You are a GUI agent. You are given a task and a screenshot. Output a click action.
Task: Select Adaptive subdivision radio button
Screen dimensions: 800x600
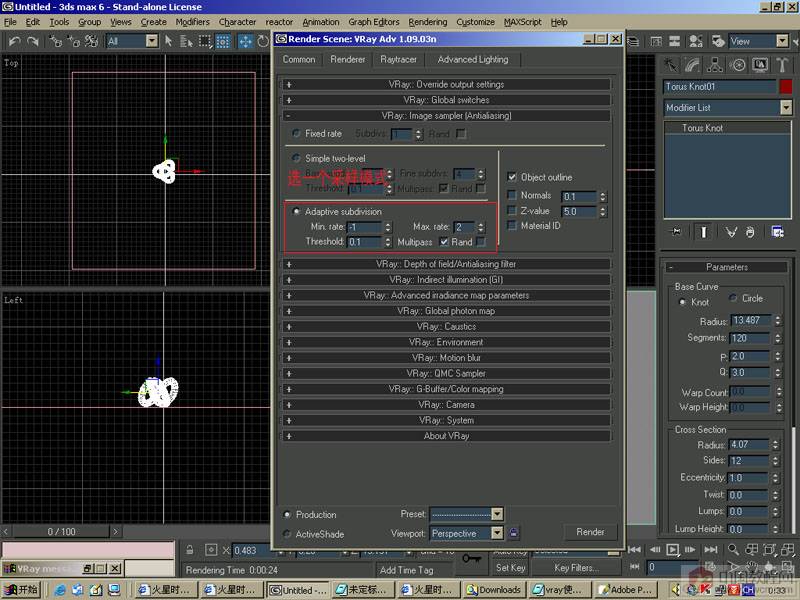tap(296, 211)
